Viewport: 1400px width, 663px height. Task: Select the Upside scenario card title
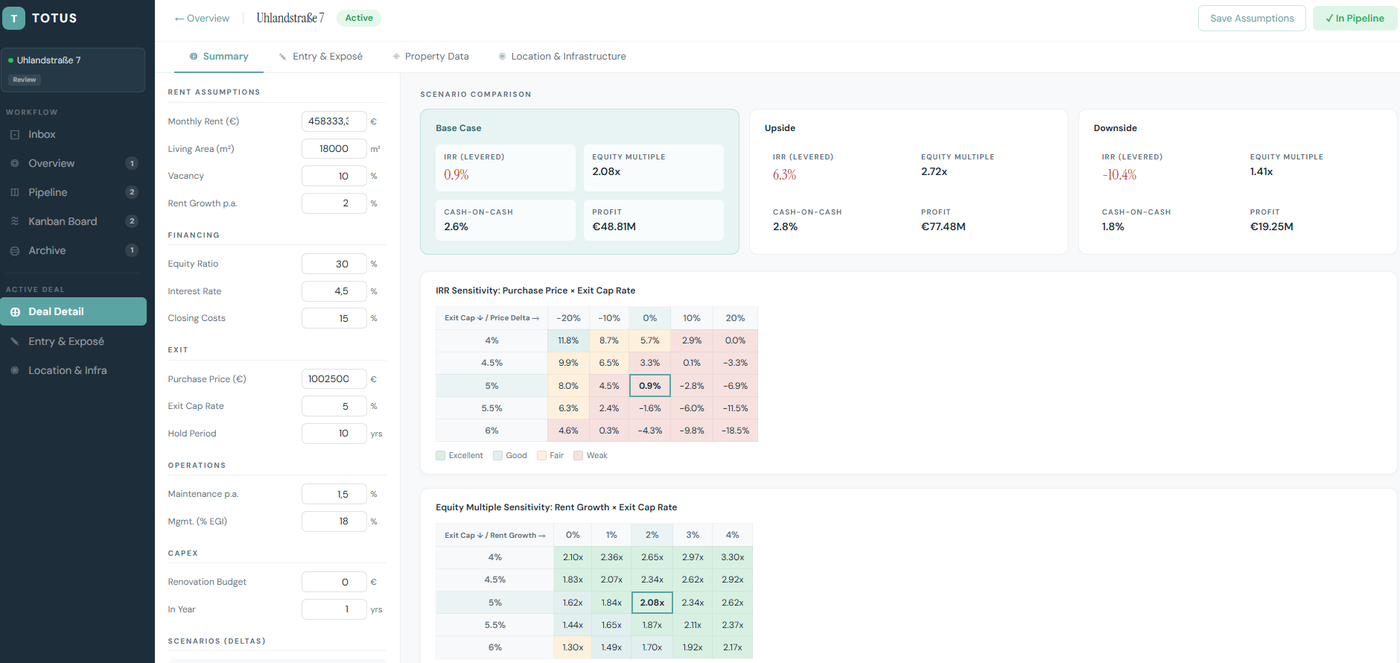coord(780,128)
